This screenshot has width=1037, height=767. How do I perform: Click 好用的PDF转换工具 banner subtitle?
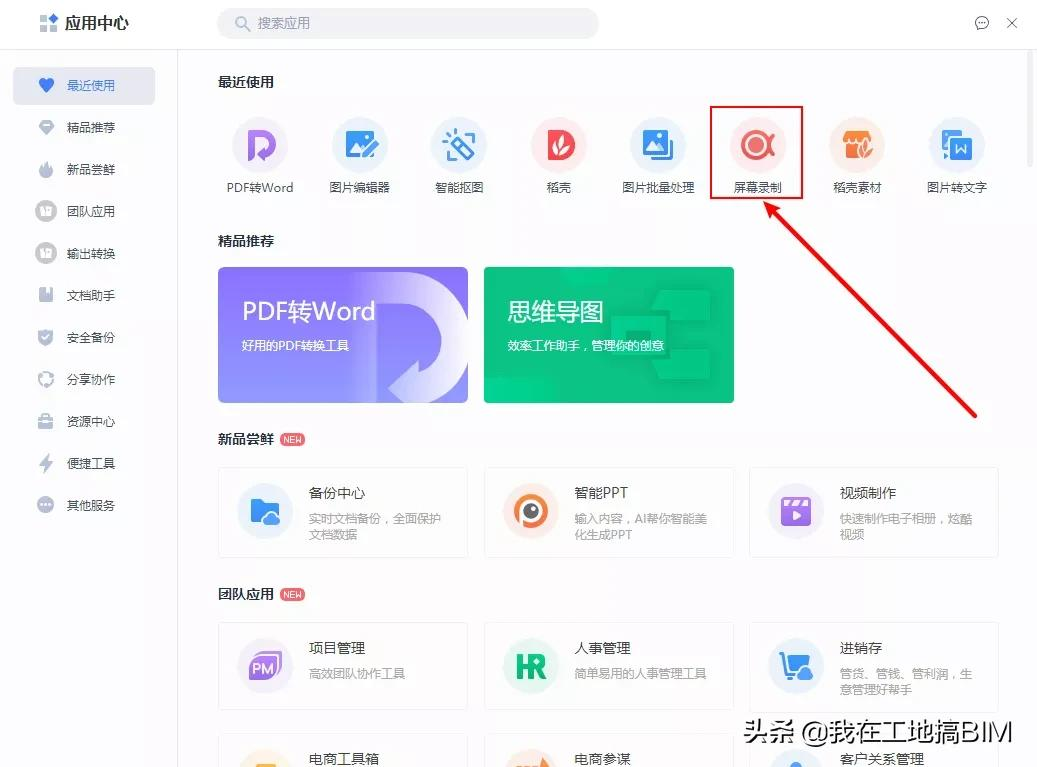coord(295,345)
